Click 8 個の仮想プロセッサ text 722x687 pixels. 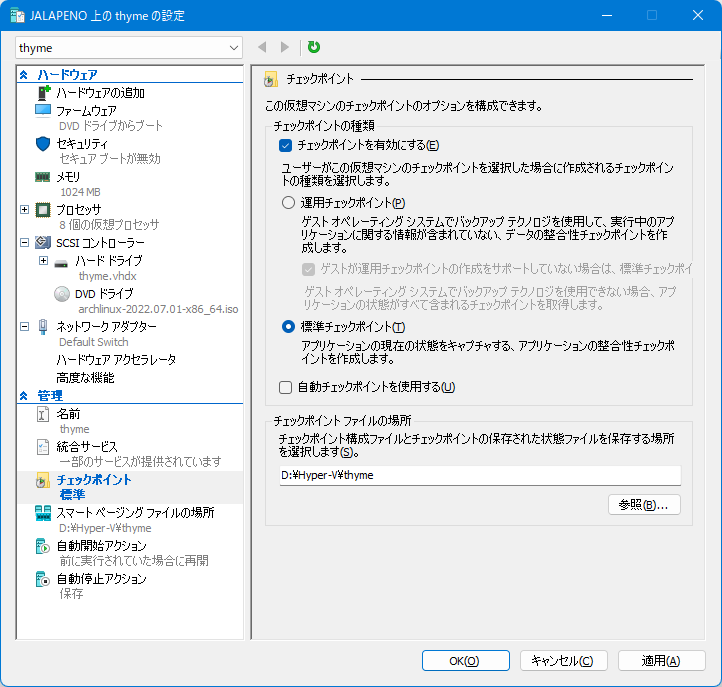(x=109, y=225)
